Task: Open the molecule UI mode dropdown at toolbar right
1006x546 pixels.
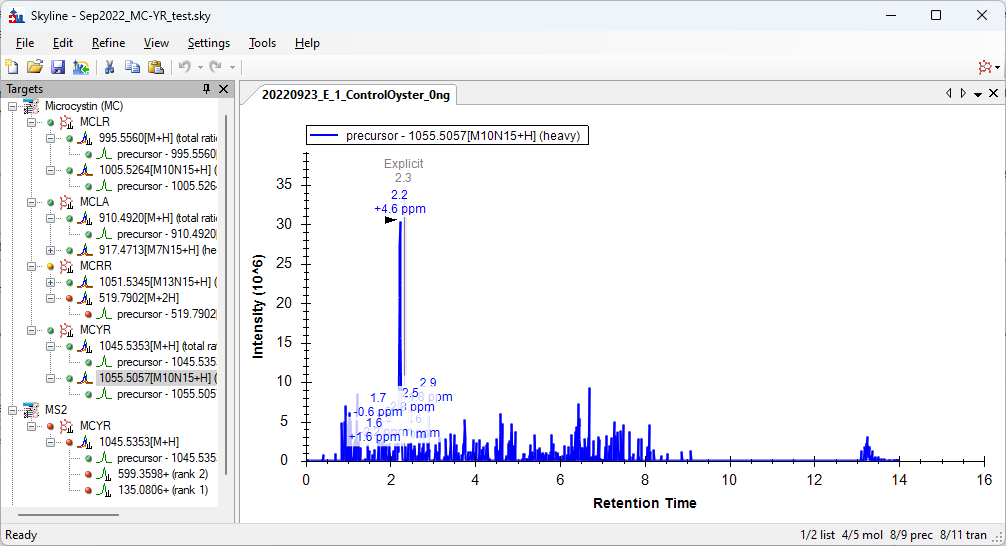Action: tap(989, 67)
